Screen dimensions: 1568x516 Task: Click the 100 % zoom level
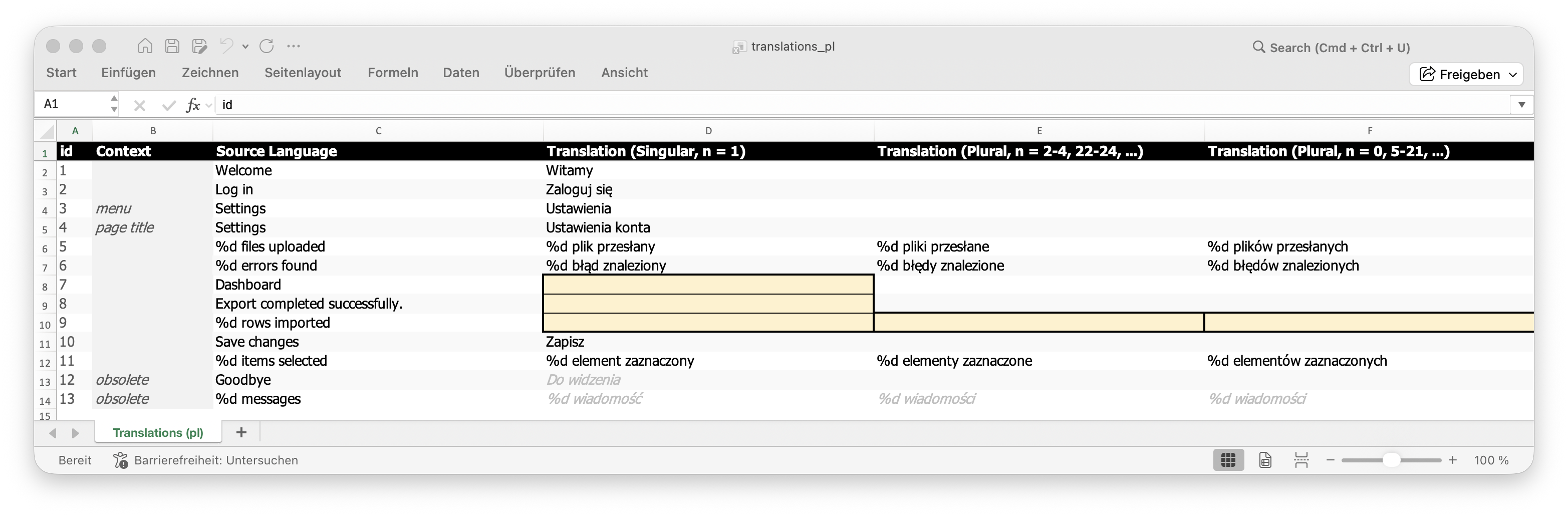pos(1491,460)
